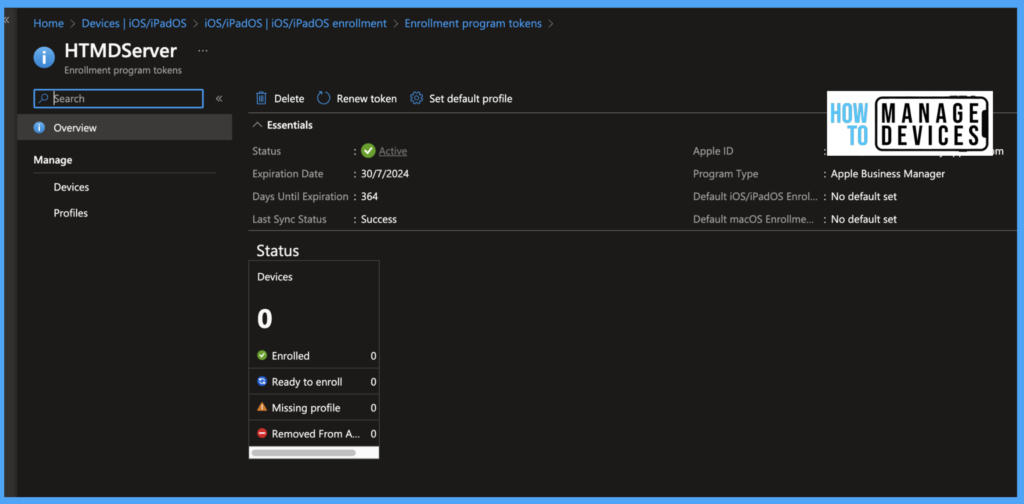Screen dimensions: 1024x504
Task: Click the Removed From A... row text
Action: pos(317,433)
